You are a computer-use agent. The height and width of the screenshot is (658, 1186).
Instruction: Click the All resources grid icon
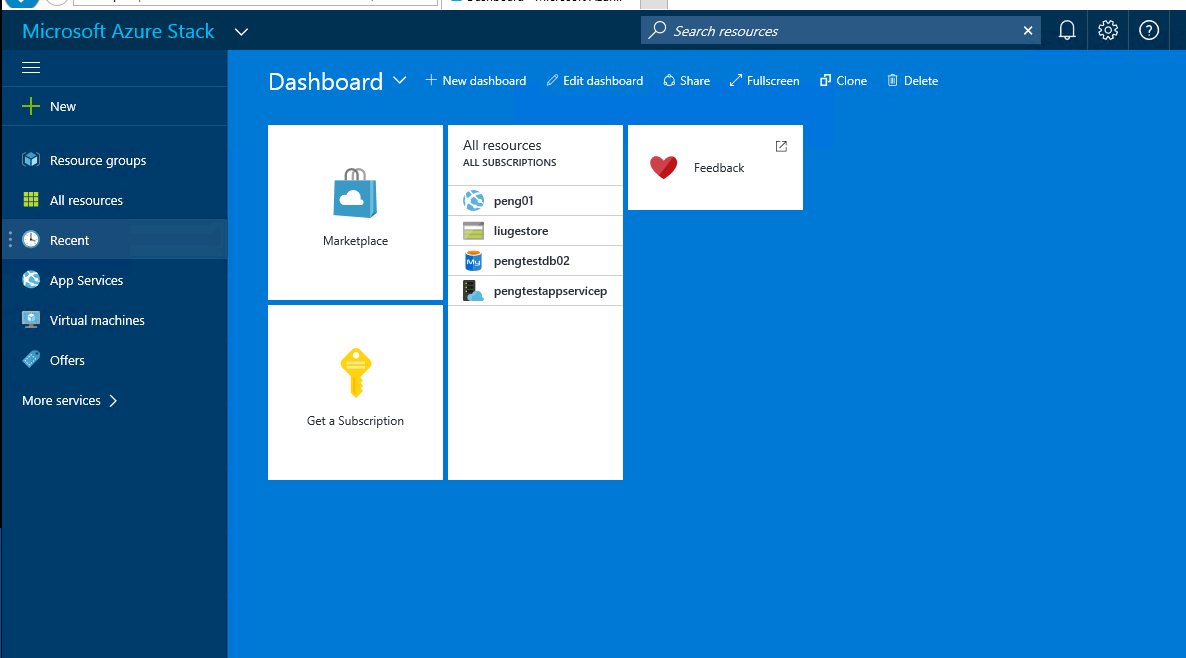(31, 200)
